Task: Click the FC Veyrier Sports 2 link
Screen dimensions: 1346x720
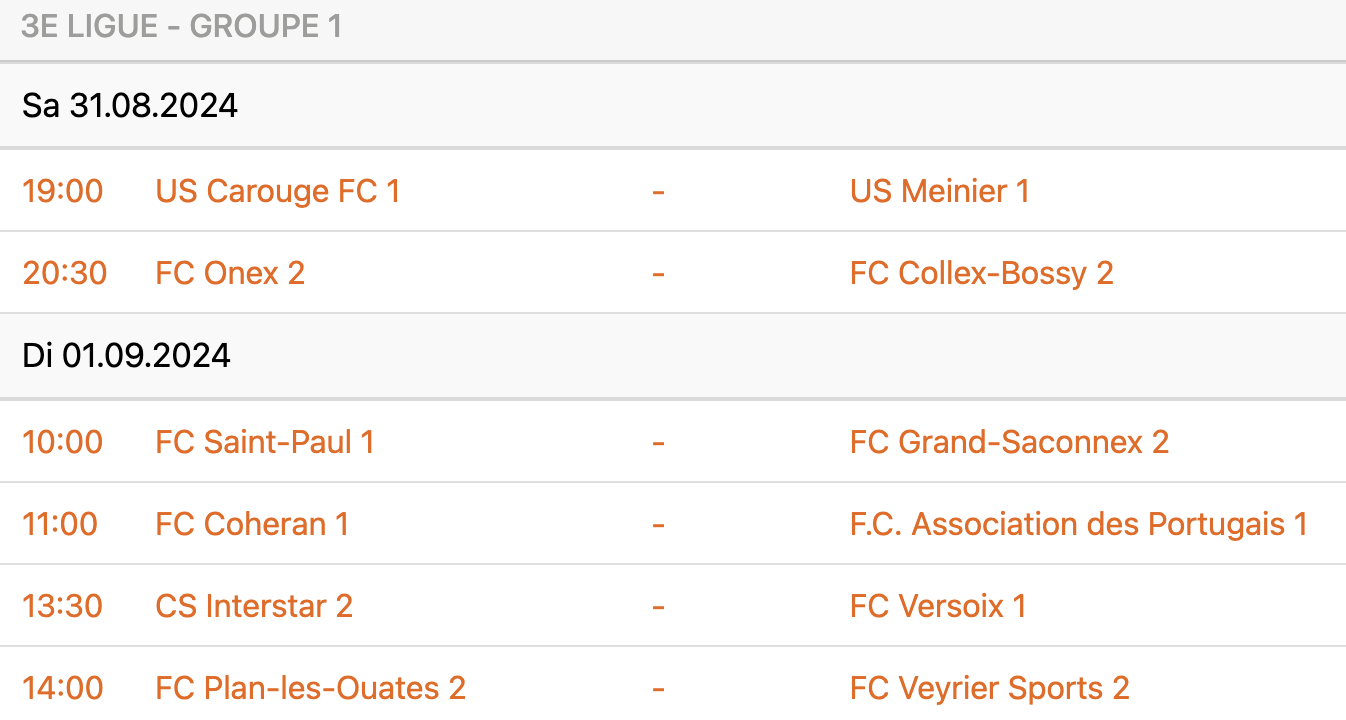Action: click(x=989, y=688)
